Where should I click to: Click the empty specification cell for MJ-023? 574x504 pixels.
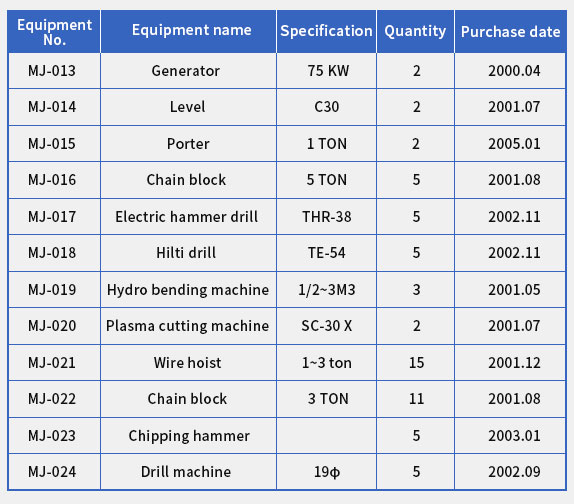[327, 436]
